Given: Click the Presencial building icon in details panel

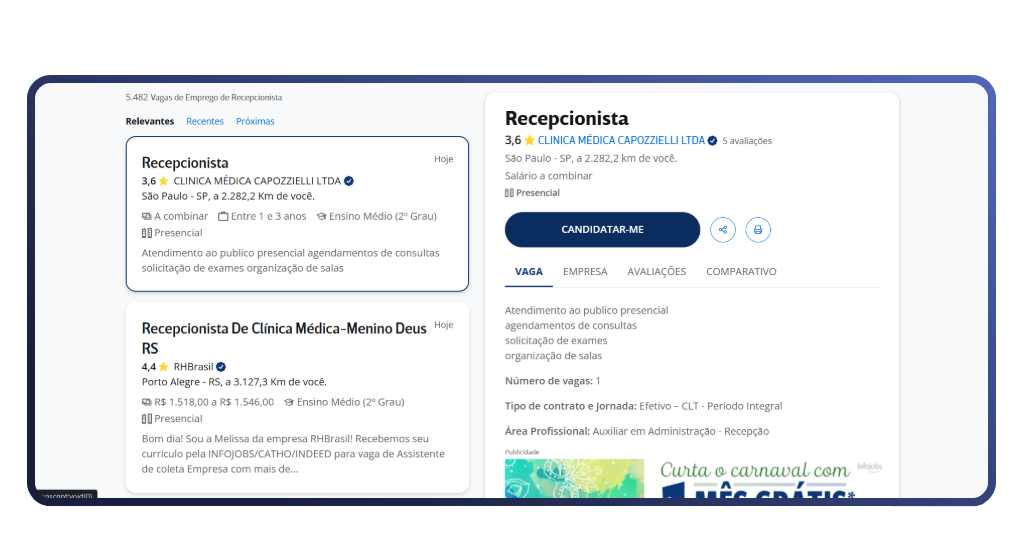Looking at the screenshot, I should (x=509, y=193).
